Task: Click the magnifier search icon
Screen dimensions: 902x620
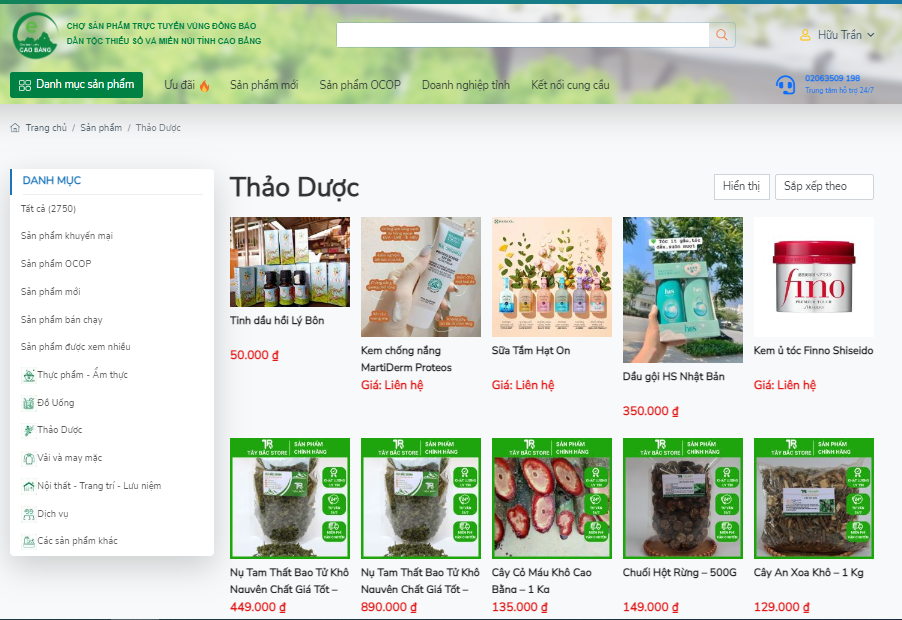Action: [722, 35]
